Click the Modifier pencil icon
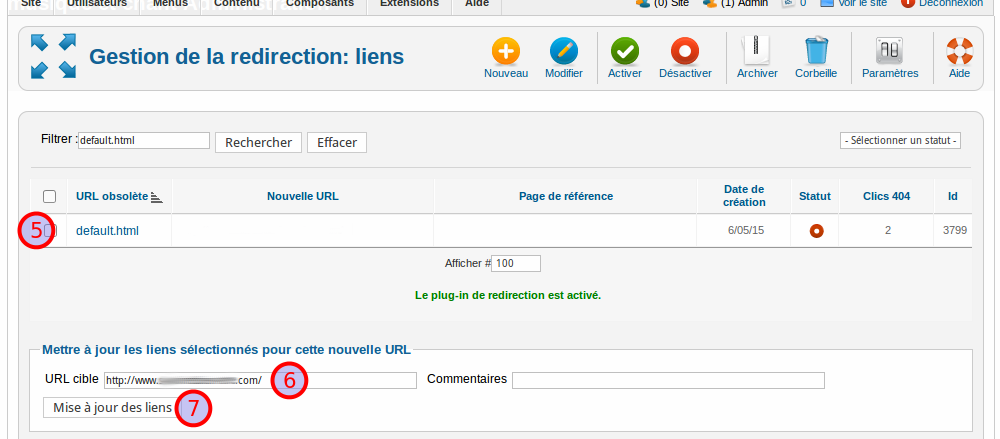Screen dimensions: 1000x439 (564, 51)
